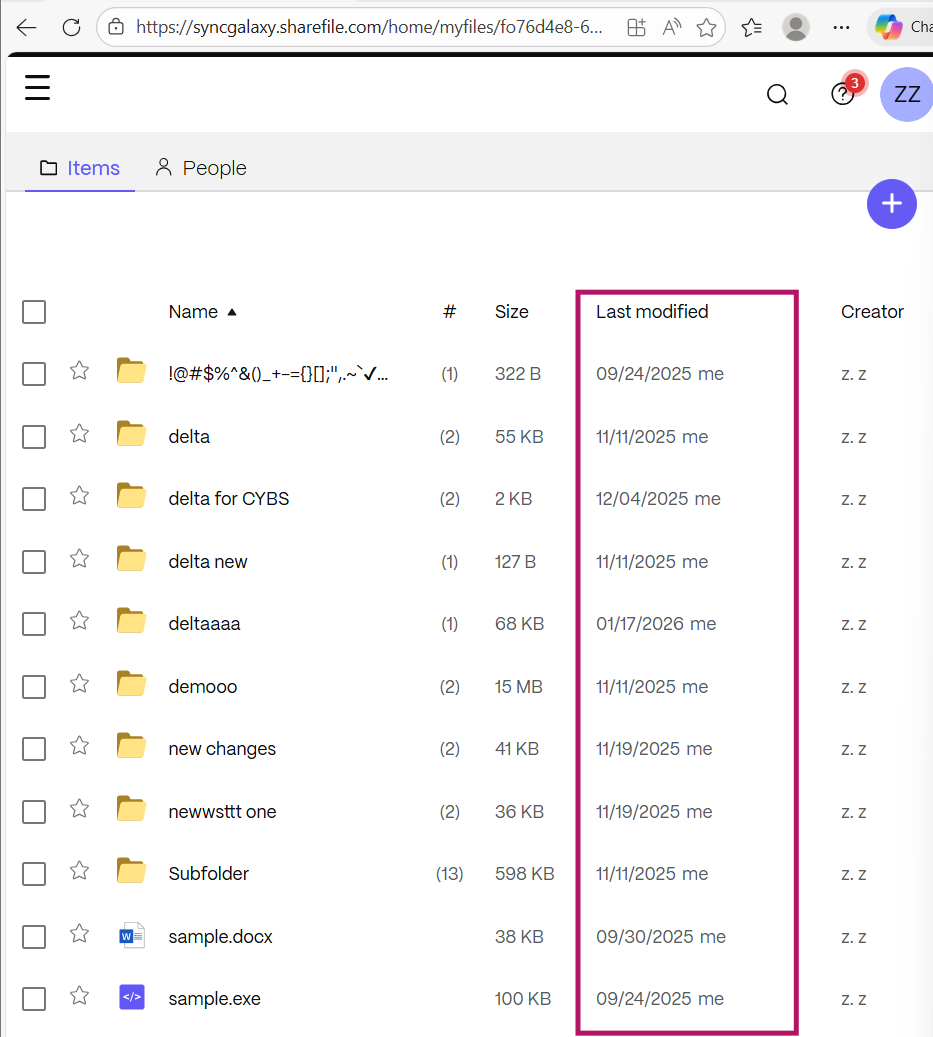Open sample.docx Word file icon
This screenshot has width=933, height=1037.
pos(131,935)
